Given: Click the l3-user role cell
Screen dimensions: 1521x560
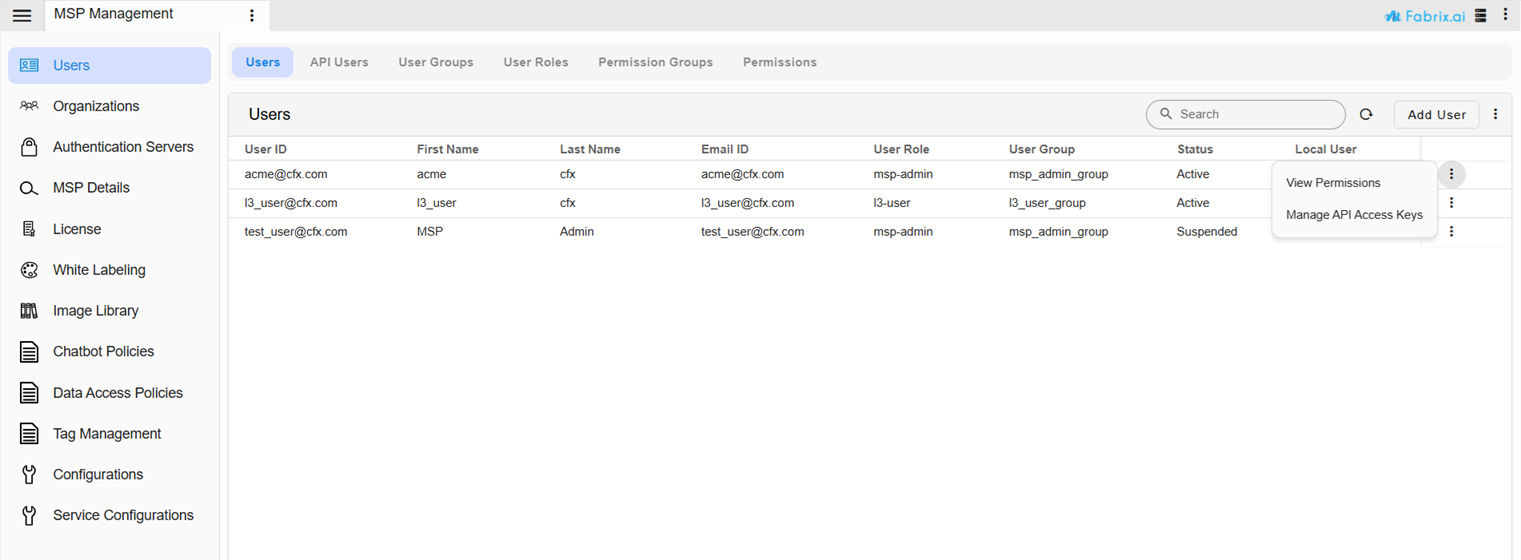Looking at the screenshot, I should pyautogui.click(x=892, y=203).
